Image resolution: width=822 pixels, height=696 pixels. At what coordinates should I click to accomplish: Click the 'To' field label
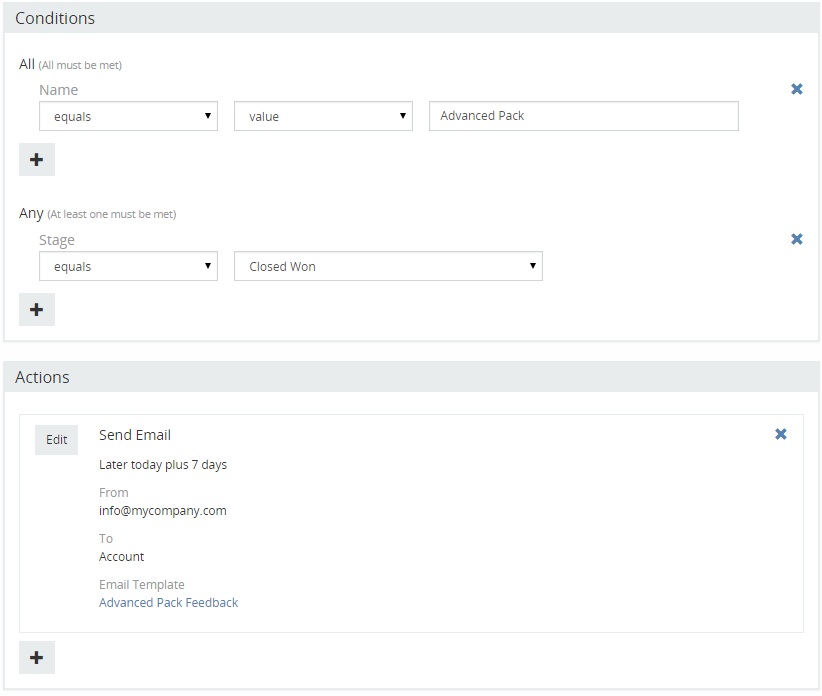(x=105, y=538)
